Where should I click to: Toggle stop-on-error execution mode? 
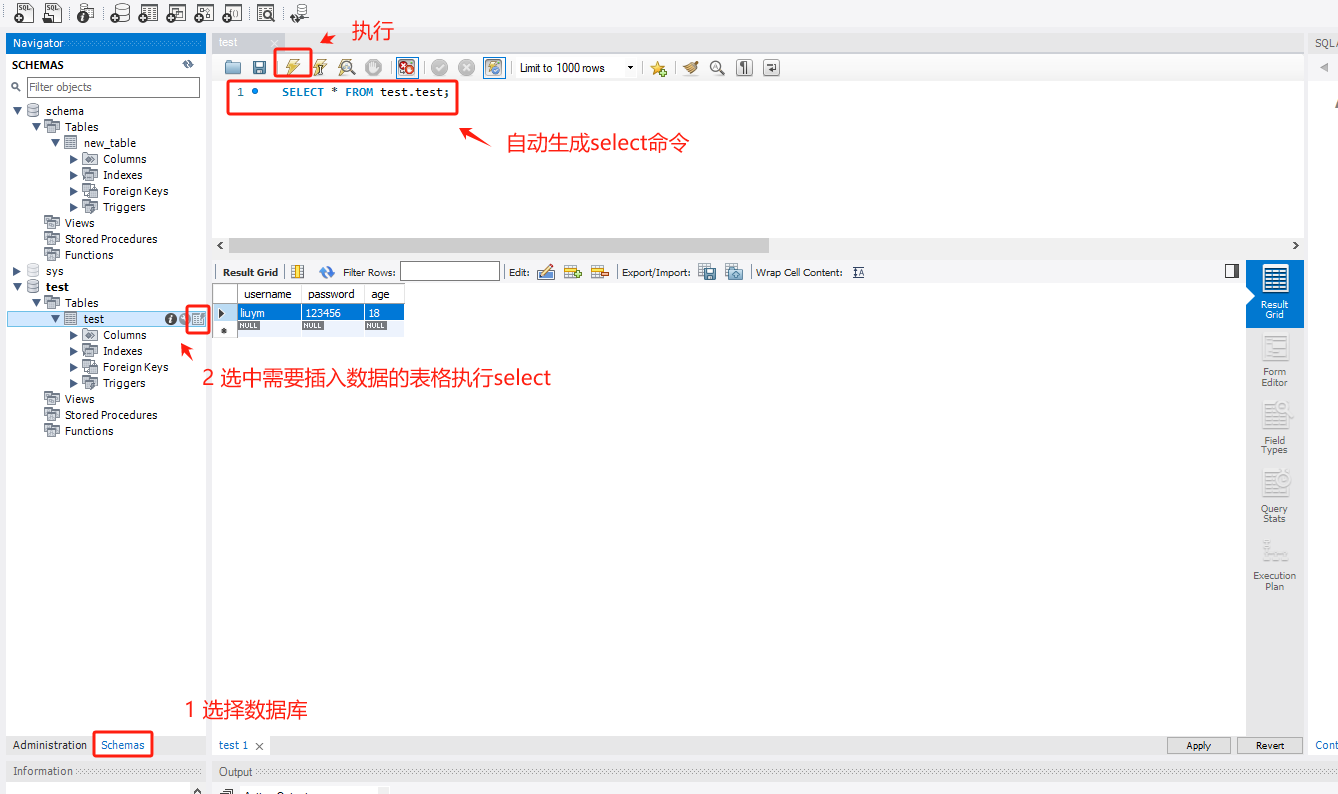[407, 67]
